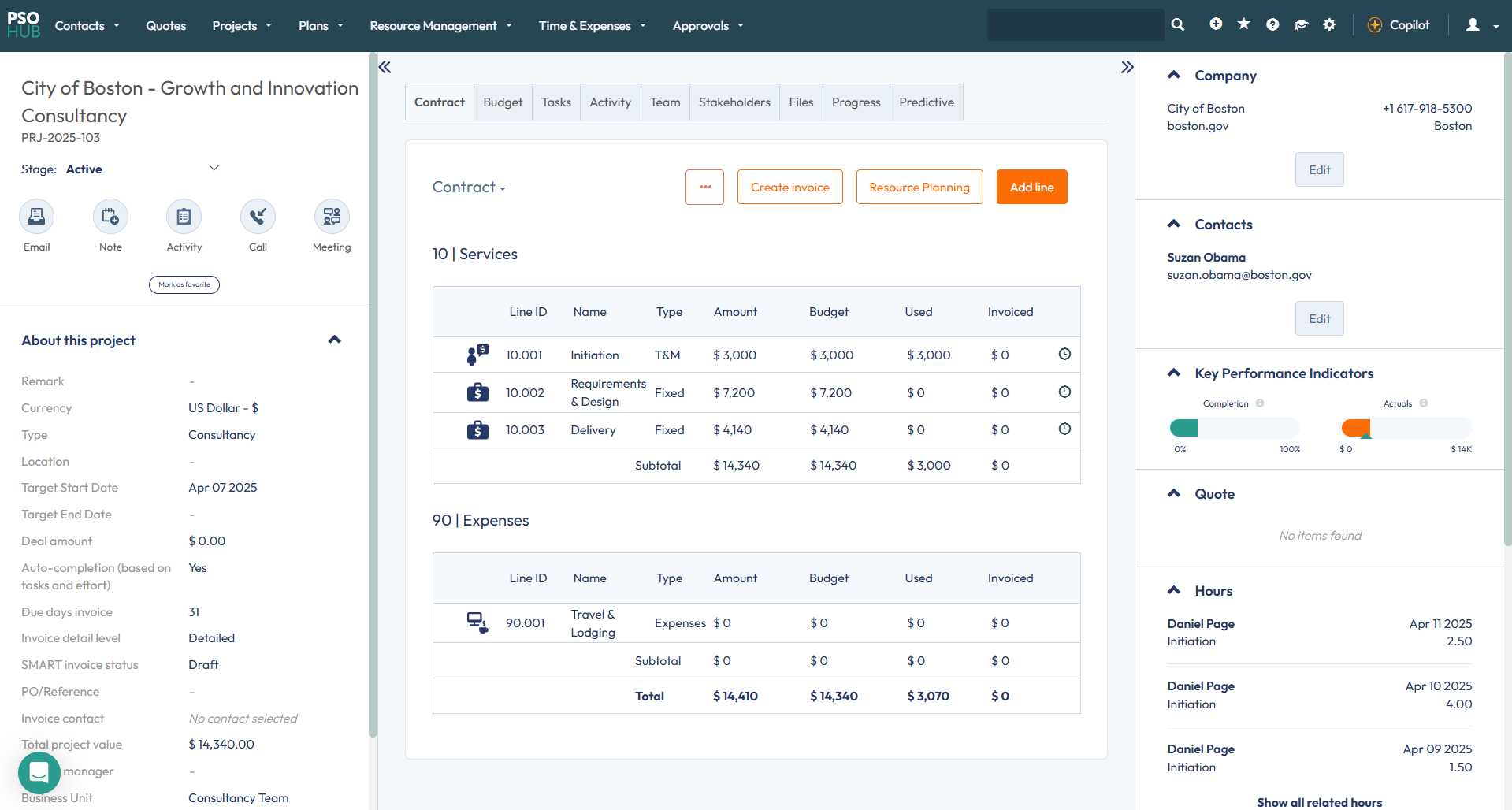
Task: Click the Completion progress bar
Action: [x=1235, y=428]
